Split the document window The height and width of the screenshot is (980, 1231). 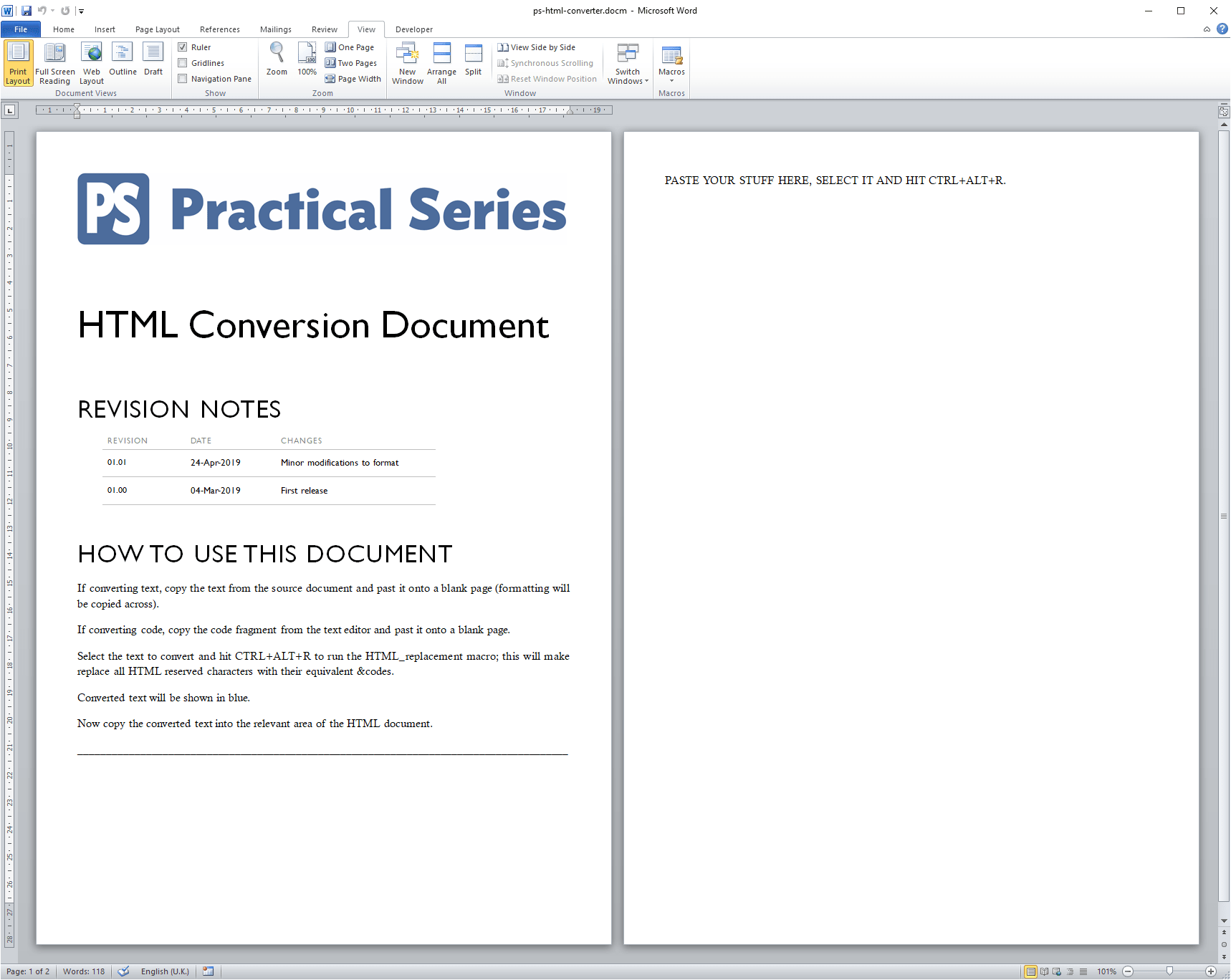tap(473, 59)
